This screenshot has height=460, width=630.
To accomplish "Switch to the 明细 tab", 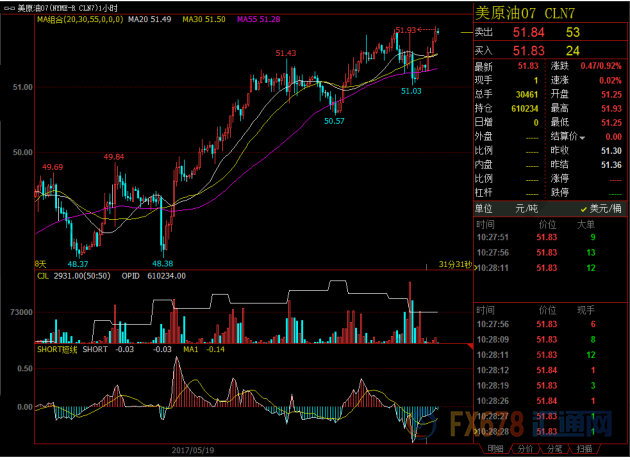I will (495, 449).
